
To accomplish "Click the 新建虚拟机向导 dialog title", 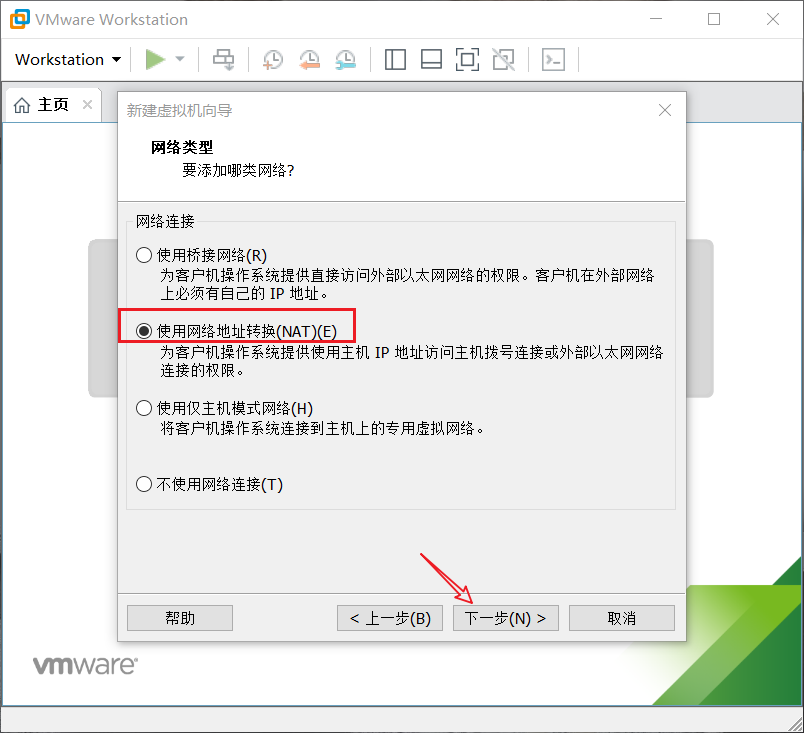I will [x=179, y=111].
